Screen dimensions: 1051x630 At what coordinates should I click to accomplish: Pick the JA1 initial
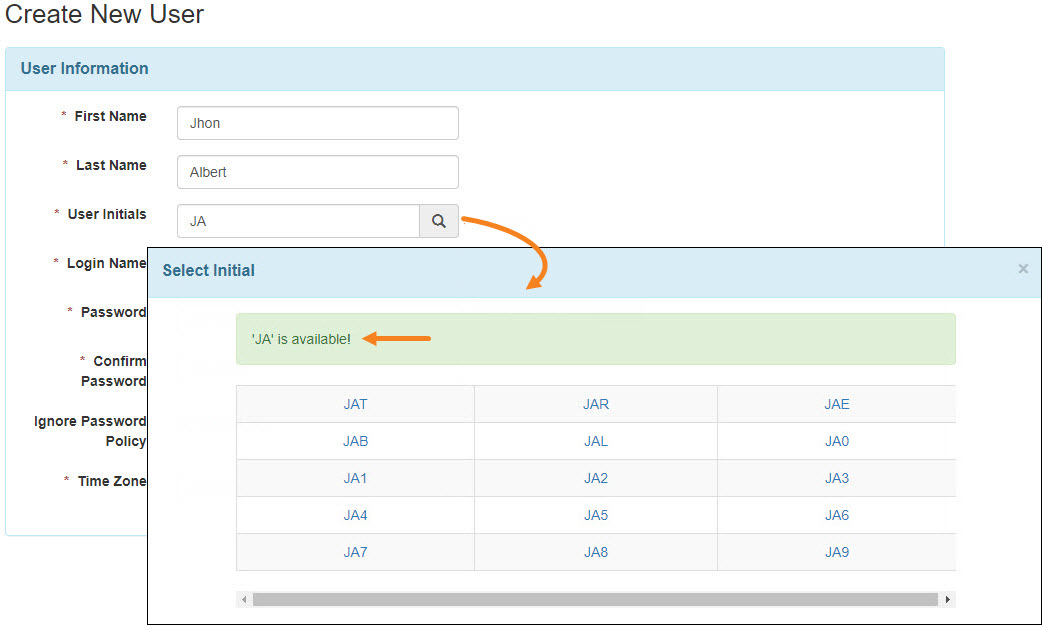click(x=355, y=478)
